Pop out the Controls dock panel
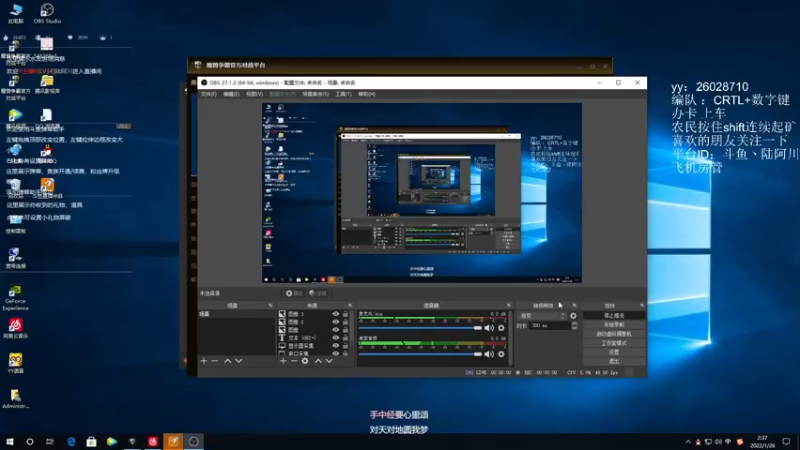 click(641, 305)
